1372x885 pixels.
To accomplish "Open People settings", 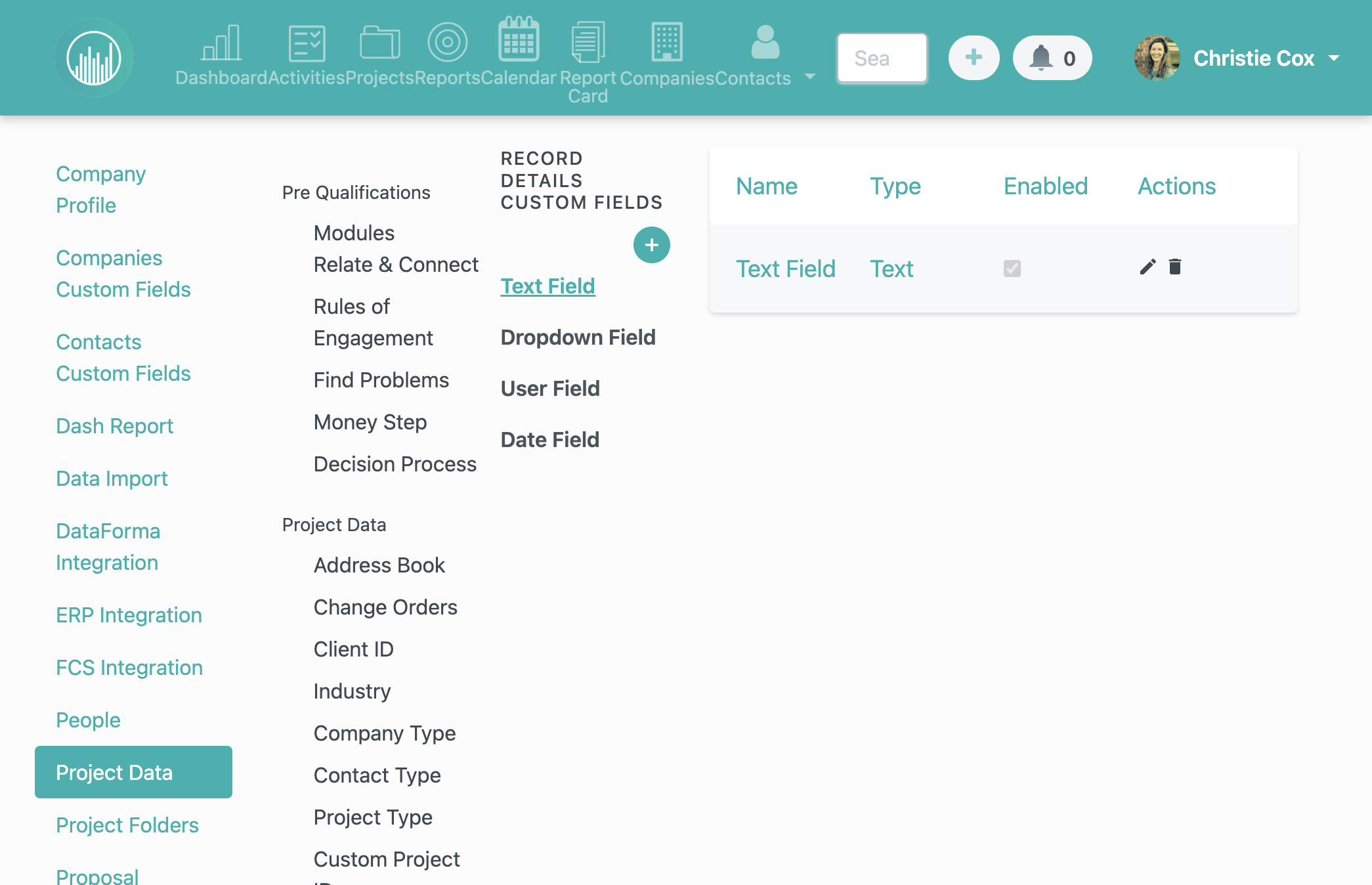I will [88, 720].
